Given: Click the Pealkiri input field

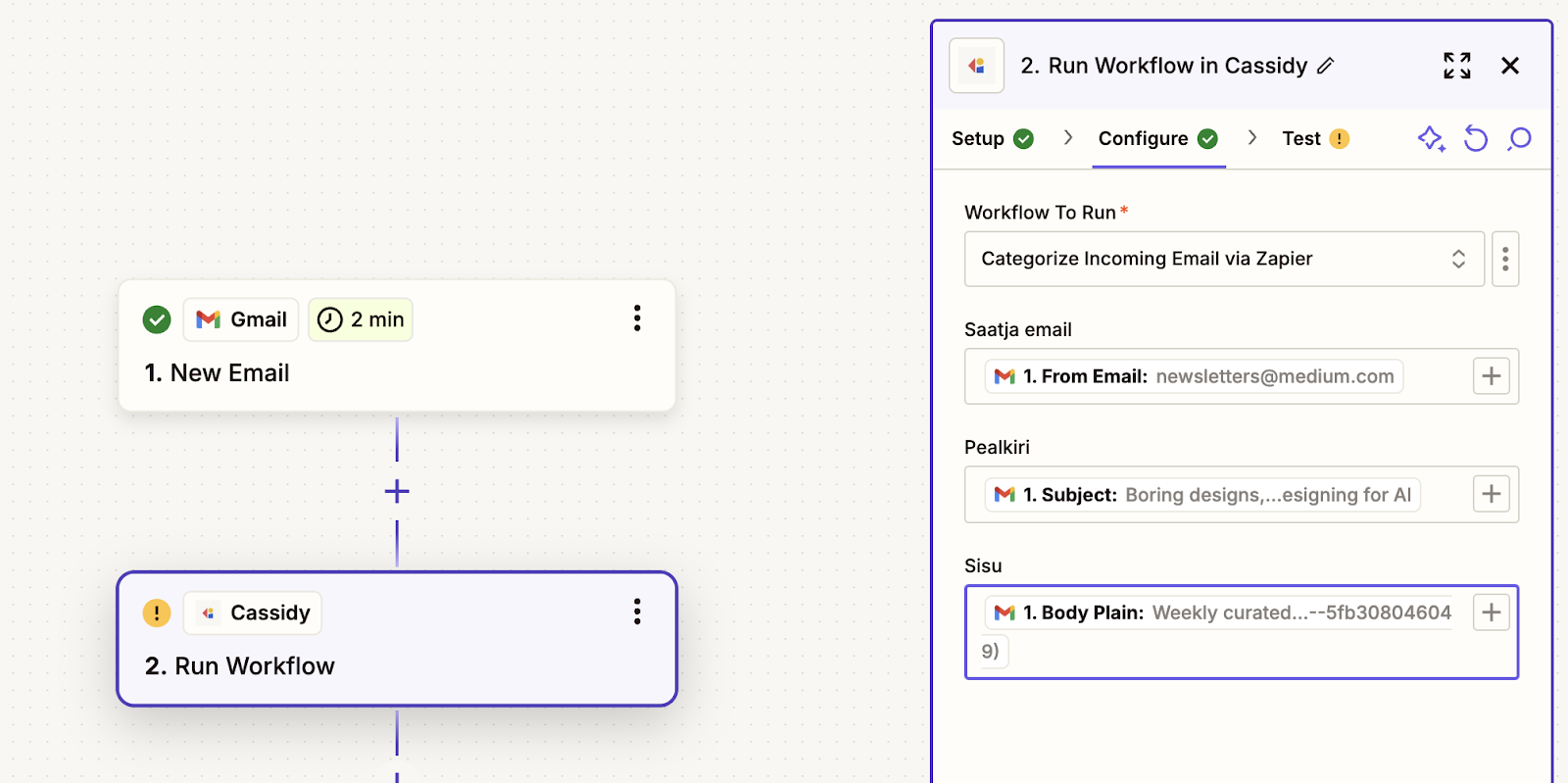Looking at the screenshot, I should coord(1242,494).
